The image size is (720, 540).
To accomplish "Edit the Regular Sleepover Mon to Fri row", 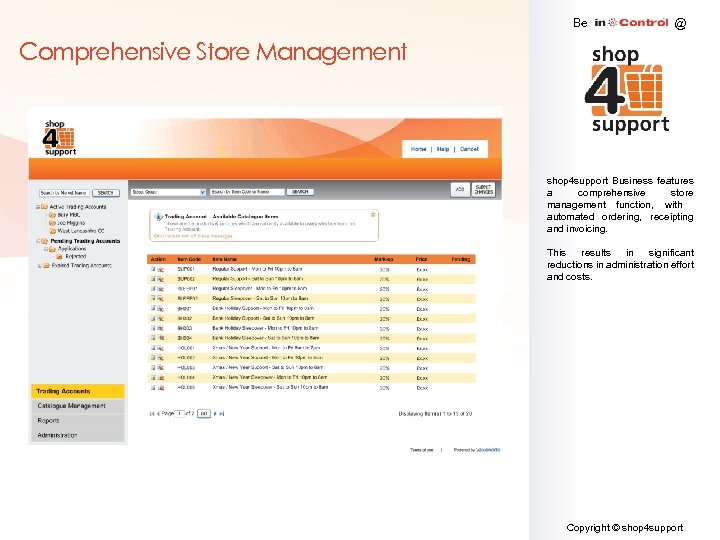I will click(x=153, y=289).
